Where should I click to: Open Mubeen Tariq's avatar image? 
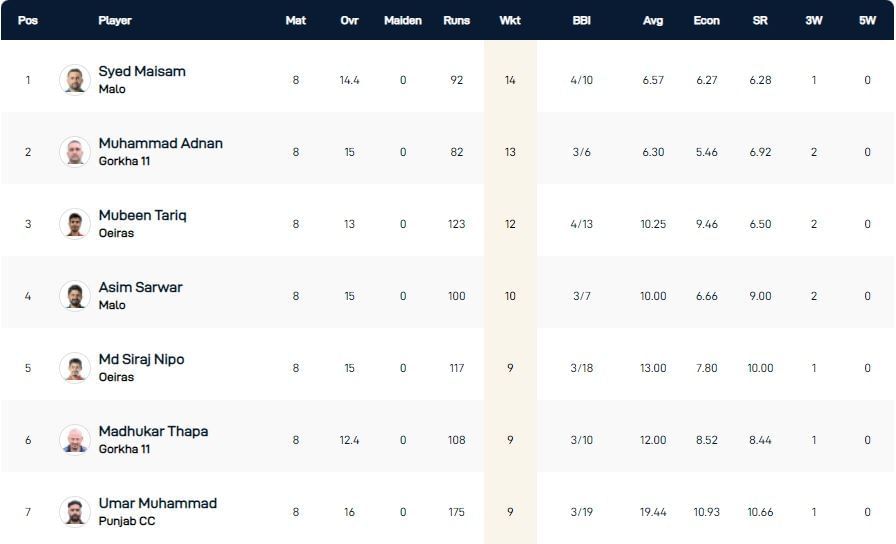click(x=75, y=224)
